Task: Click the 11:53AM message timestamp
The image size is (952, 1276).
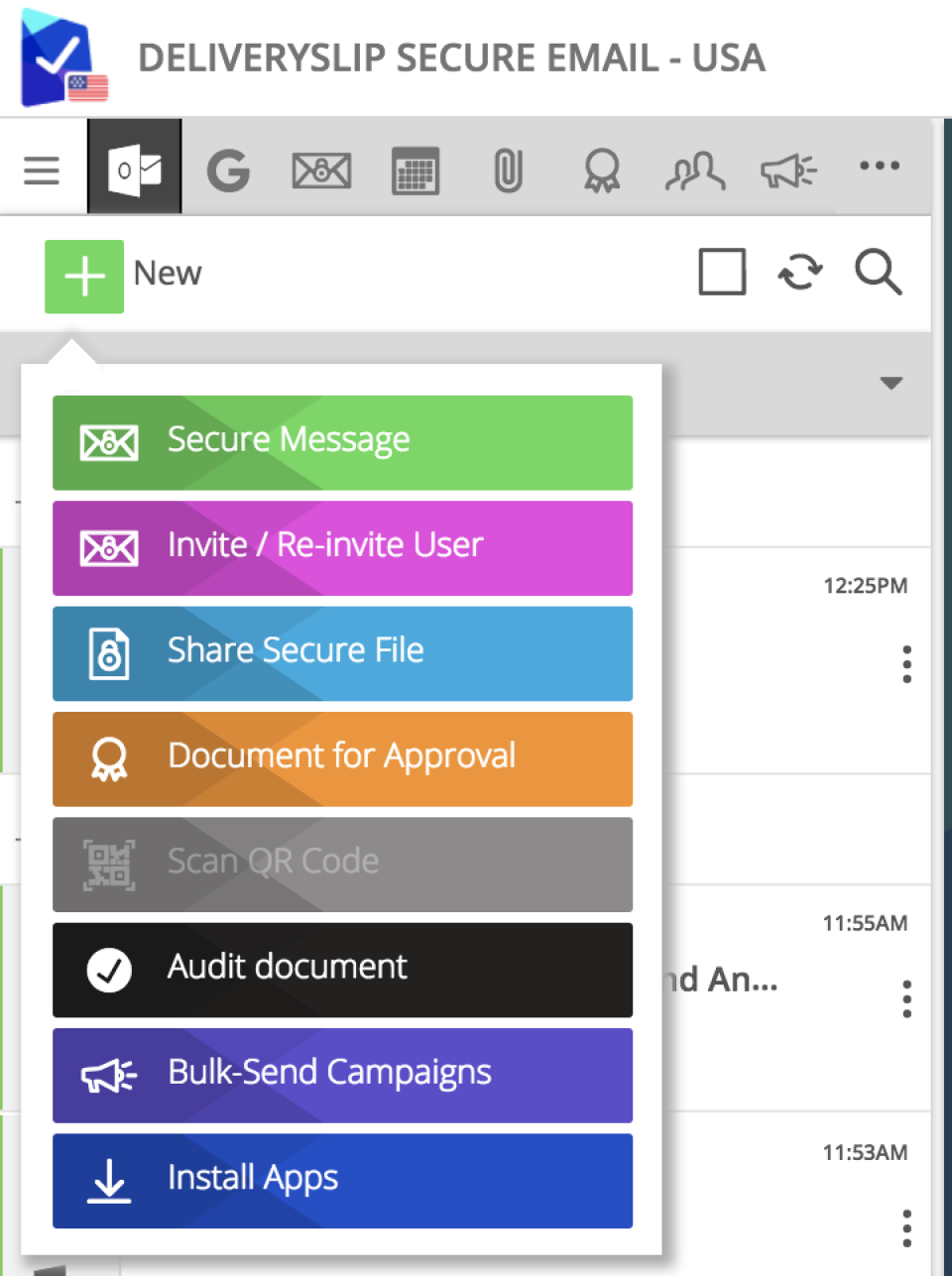Action: coord(865,1153)
